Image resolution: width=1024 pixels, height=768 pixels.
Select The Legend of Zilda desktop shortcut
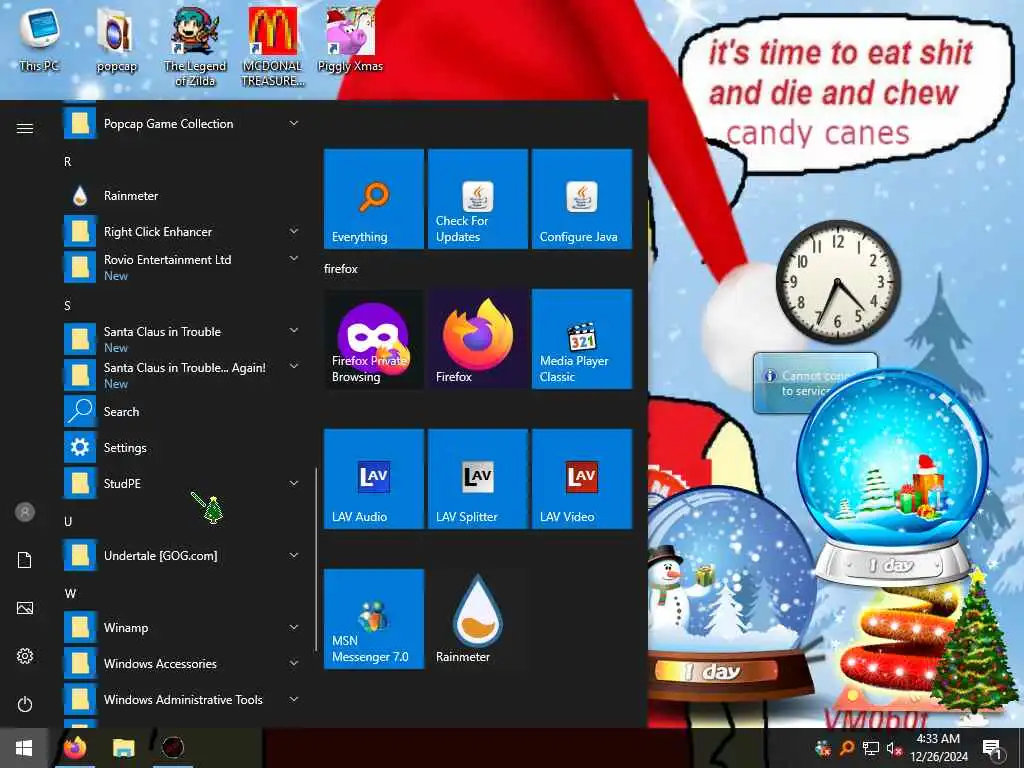click(x=195, y=47)
